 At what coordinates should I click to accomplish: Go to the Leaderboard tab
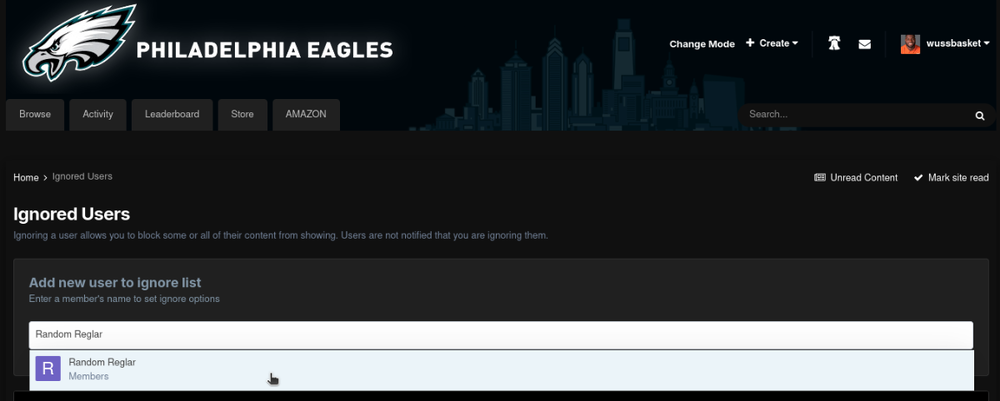pos(172,115)
